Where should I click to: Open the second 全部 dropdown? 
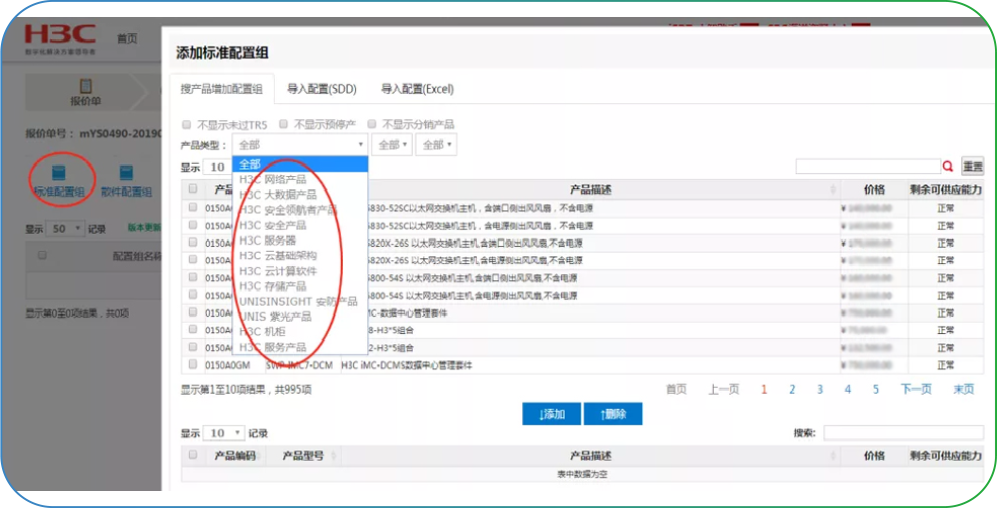(x=392, y=145)
